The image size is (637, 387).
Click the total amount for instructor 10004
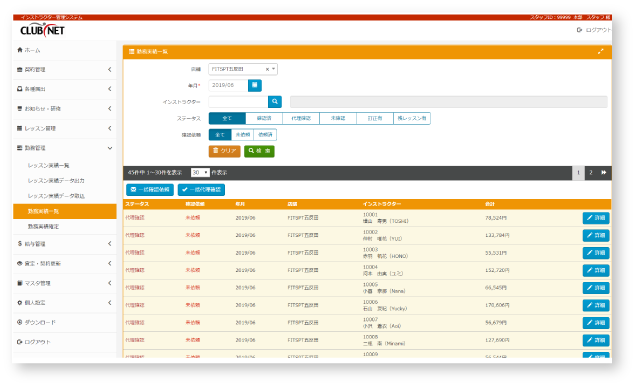tap(497, 270)
